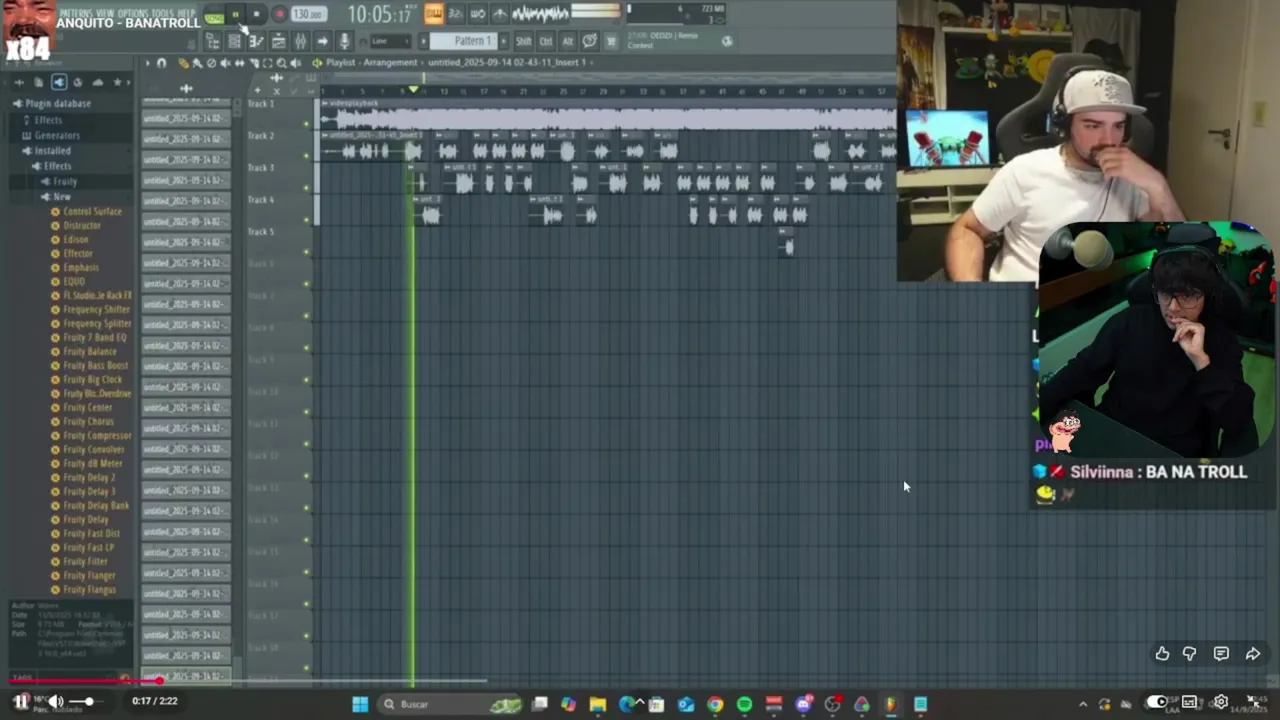Image resolution: width=1280 pixels, height=720 pixels.
Task: Click the thumbs down dislike icon
Action: (1190, 654)
